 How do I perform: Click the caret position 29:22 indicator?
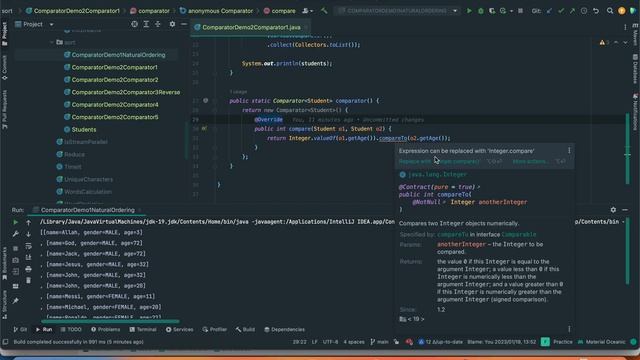pyautogui.click(x=300, y=342)
